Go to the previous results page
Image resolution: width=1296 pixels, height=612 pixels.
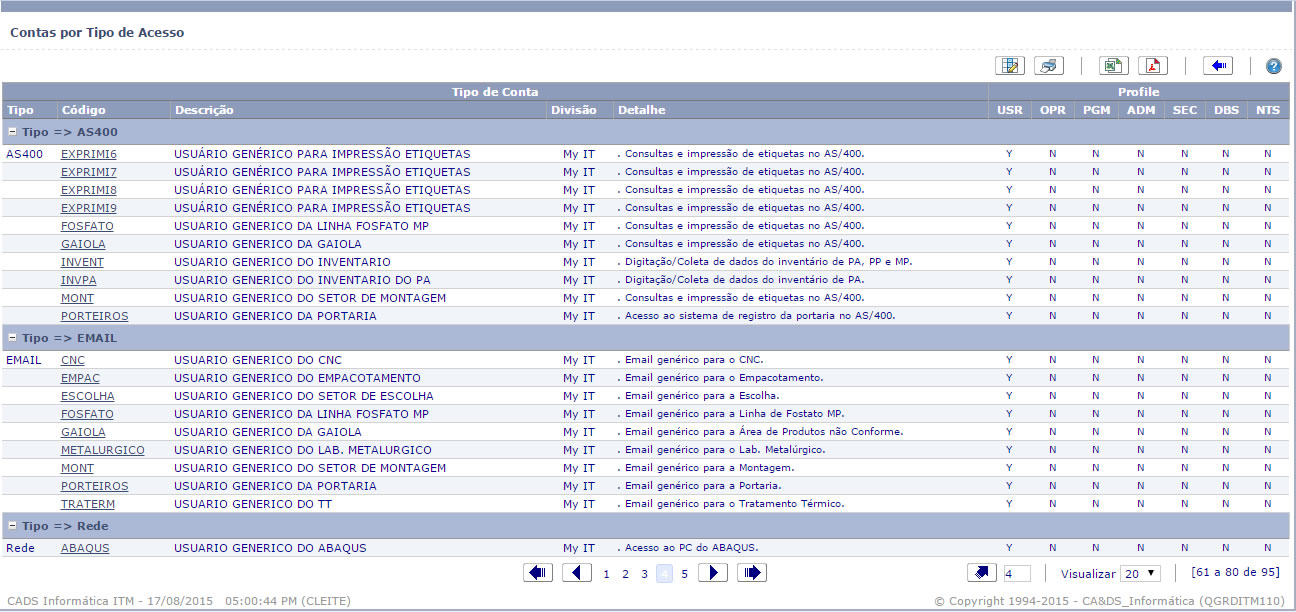click(x=576, y=573)
